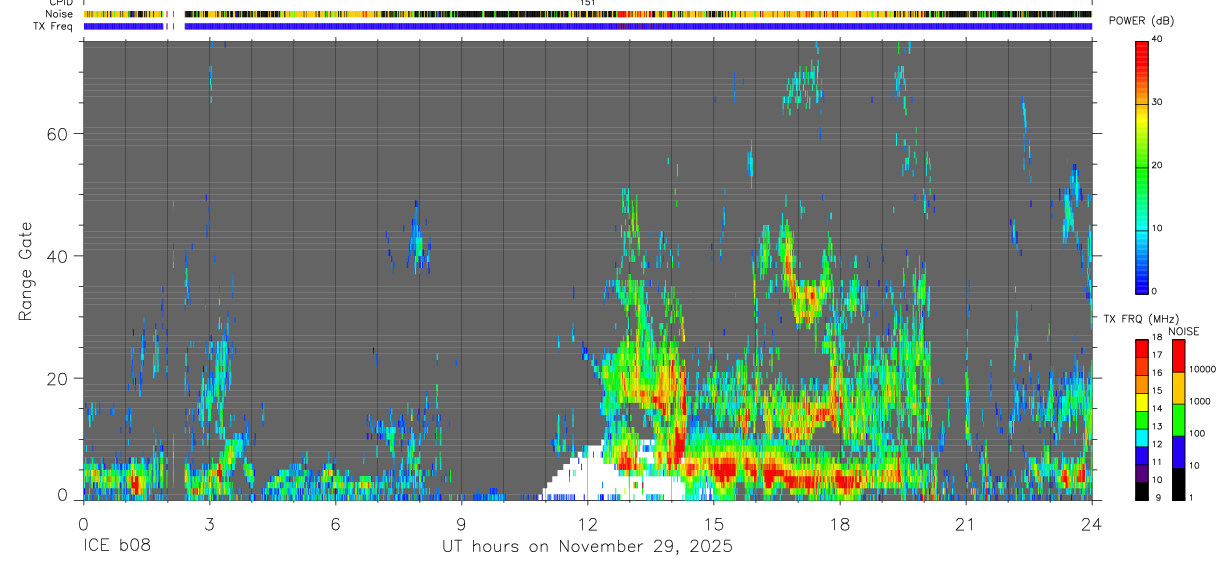Click the green middle of POWER colorbar

(x=1142, y=170)
